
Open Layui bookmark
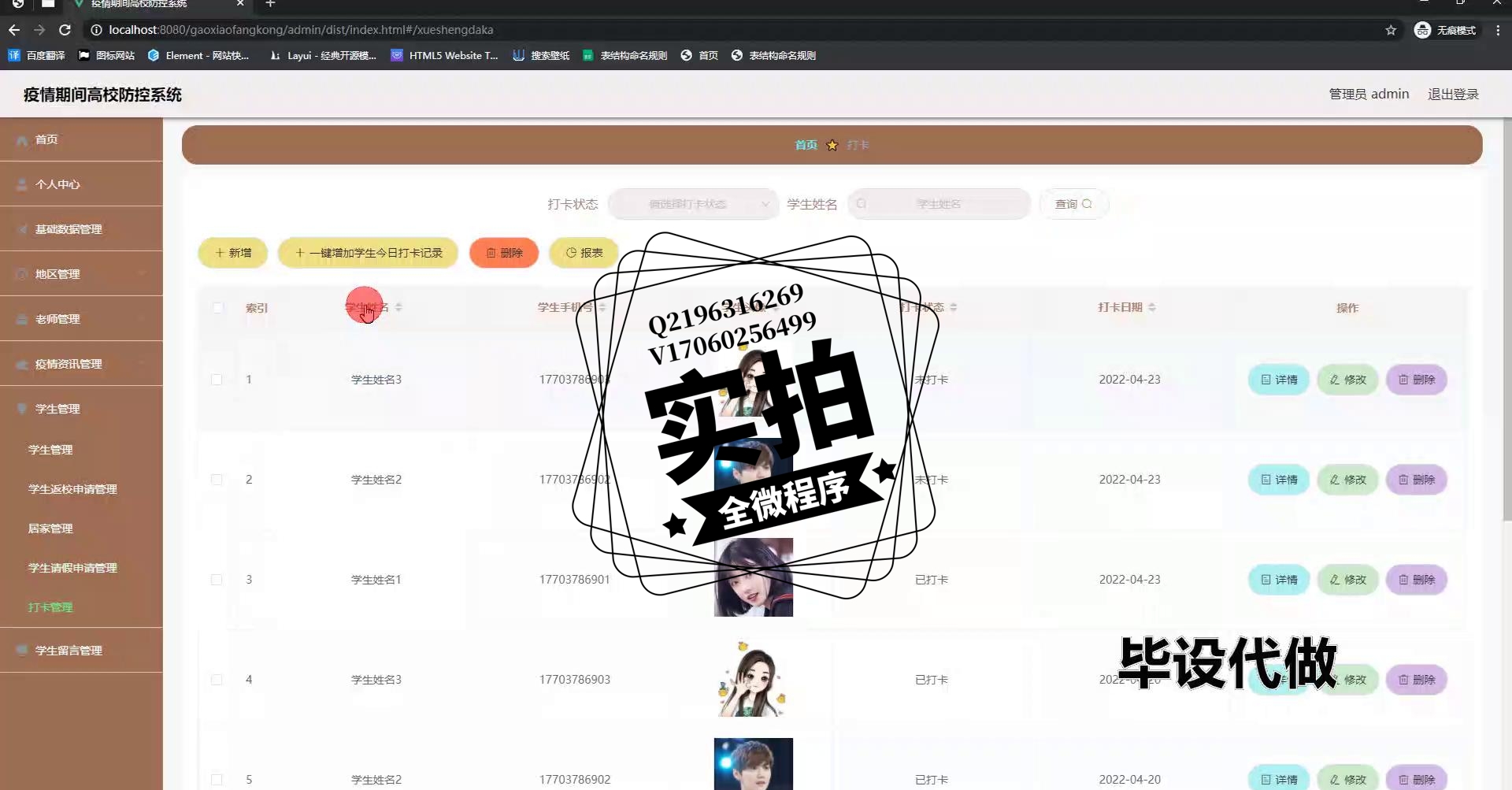323,55
